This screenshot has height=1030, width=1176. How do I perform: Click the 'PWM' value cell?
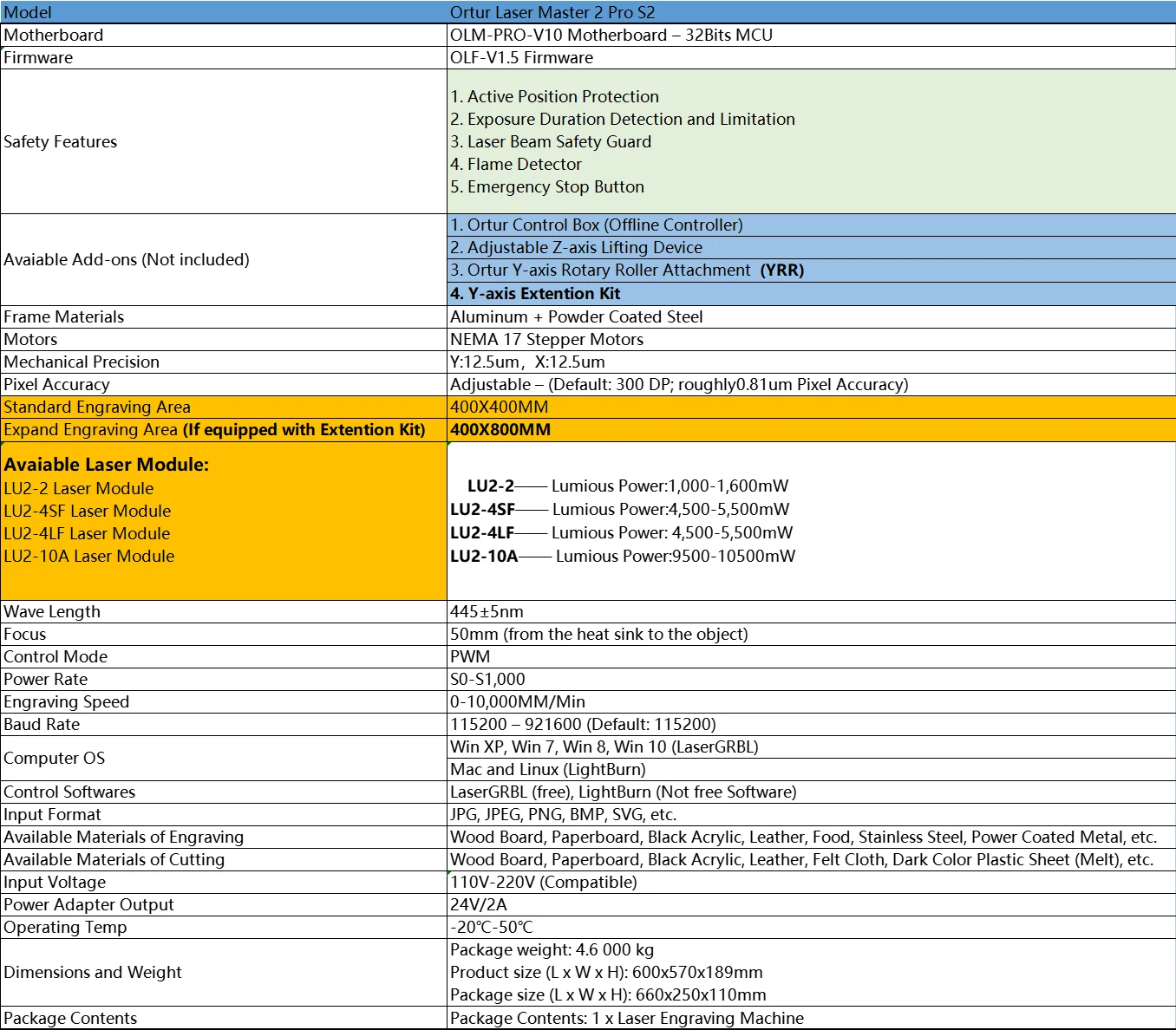click(811, 656)
